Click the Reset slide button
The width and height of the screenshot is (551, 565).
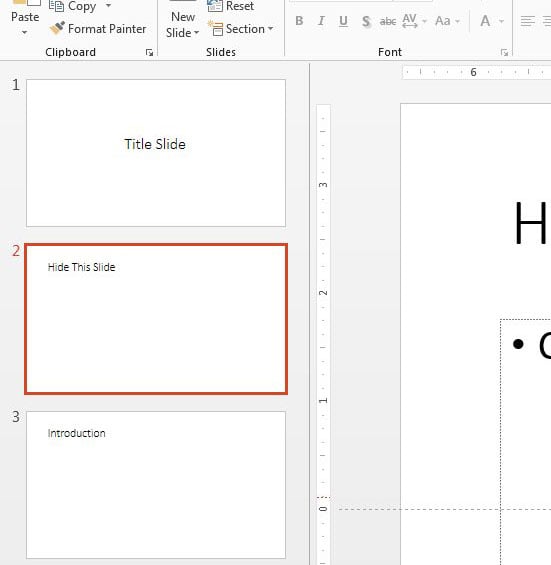pyautogui.click(x=231, y=6)
